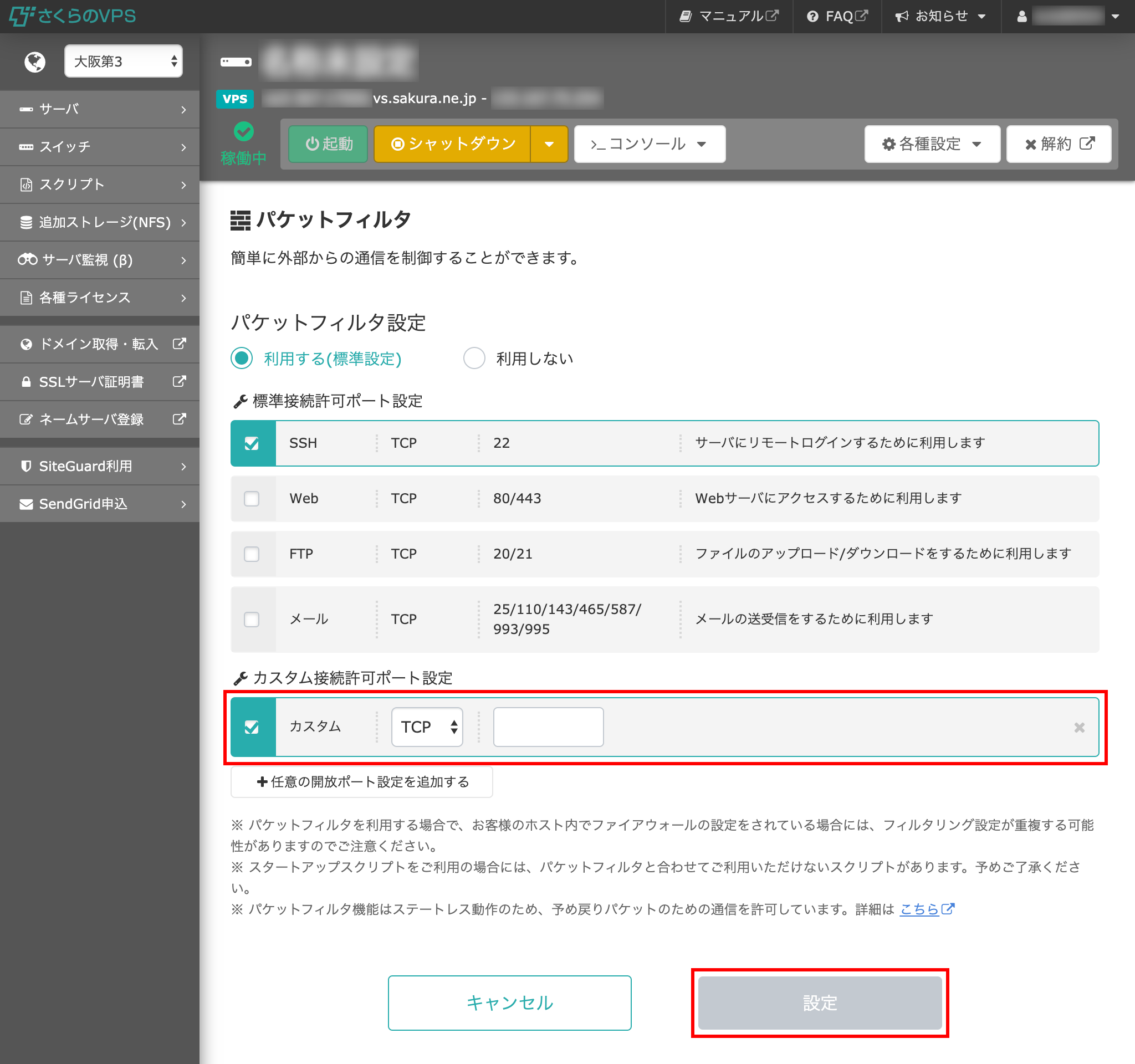Click the 解約 cancel contract button

coord(1058,144)
